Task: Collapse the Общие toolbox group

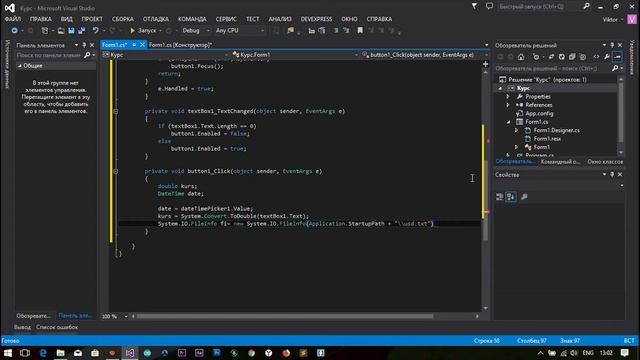Action: [20, 66]
